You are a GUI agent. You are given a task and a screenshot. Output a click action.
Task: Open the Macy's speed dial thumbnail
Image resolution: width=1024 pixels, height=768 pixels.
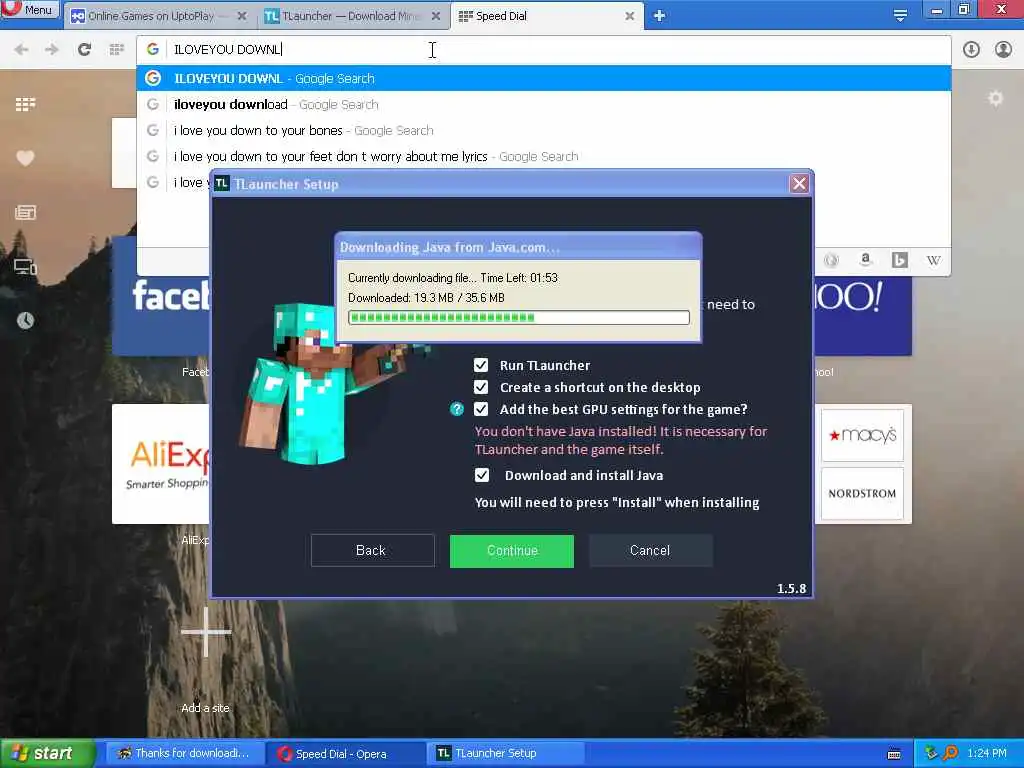coord(862,435)
